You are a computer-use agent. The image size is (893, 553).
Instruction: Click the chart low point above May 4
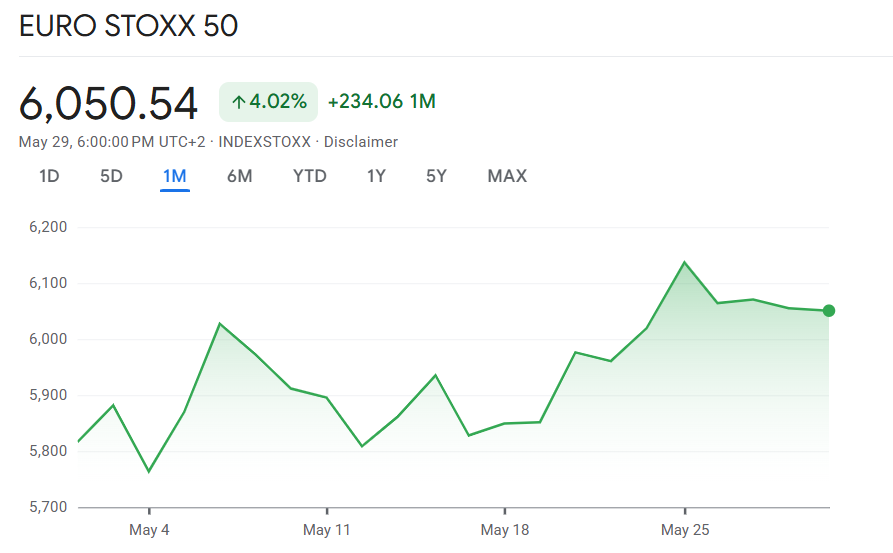click(x=149, y=472)
